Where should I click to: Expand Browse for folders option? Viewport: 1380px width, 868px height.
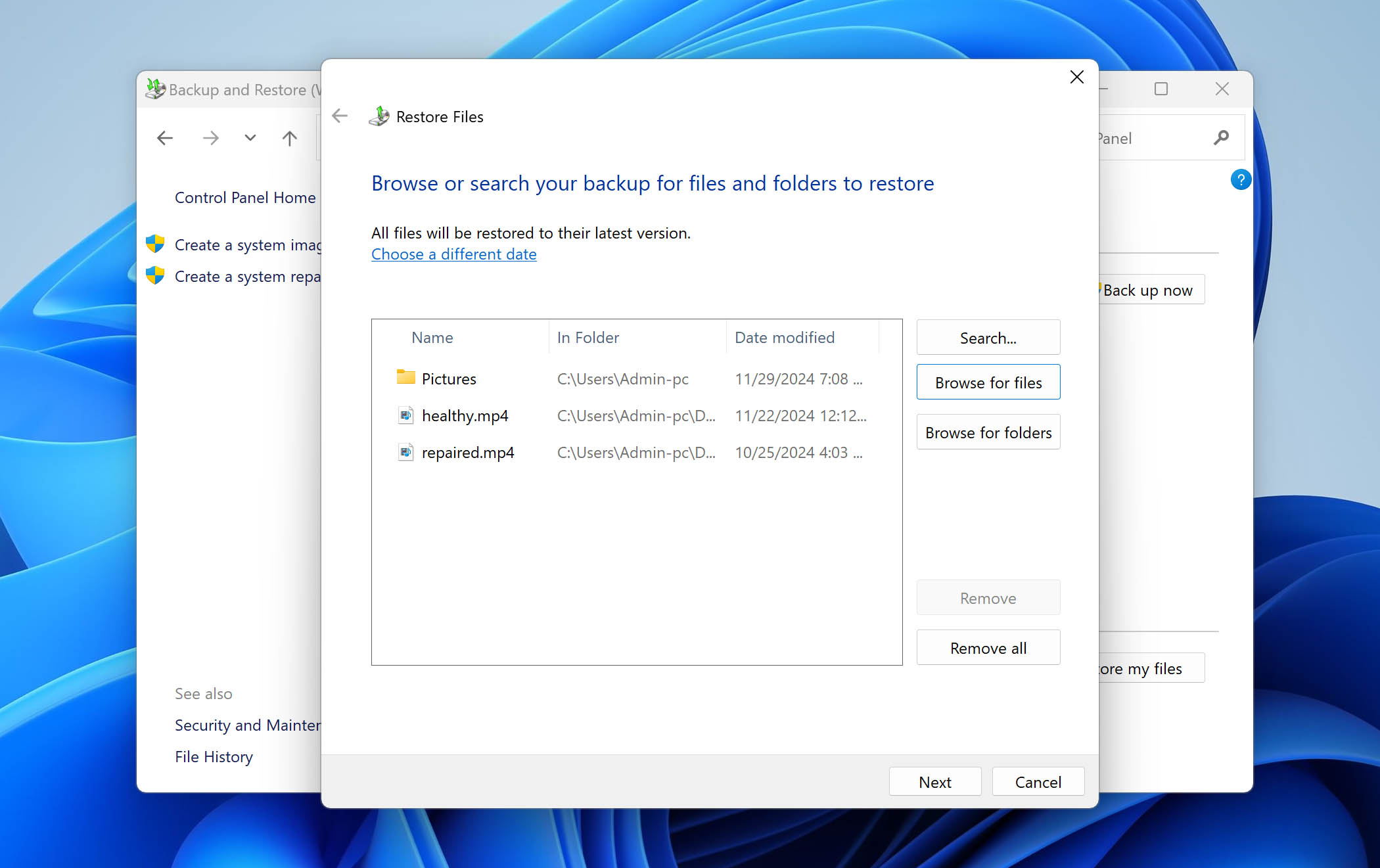[x=987, y=432]
